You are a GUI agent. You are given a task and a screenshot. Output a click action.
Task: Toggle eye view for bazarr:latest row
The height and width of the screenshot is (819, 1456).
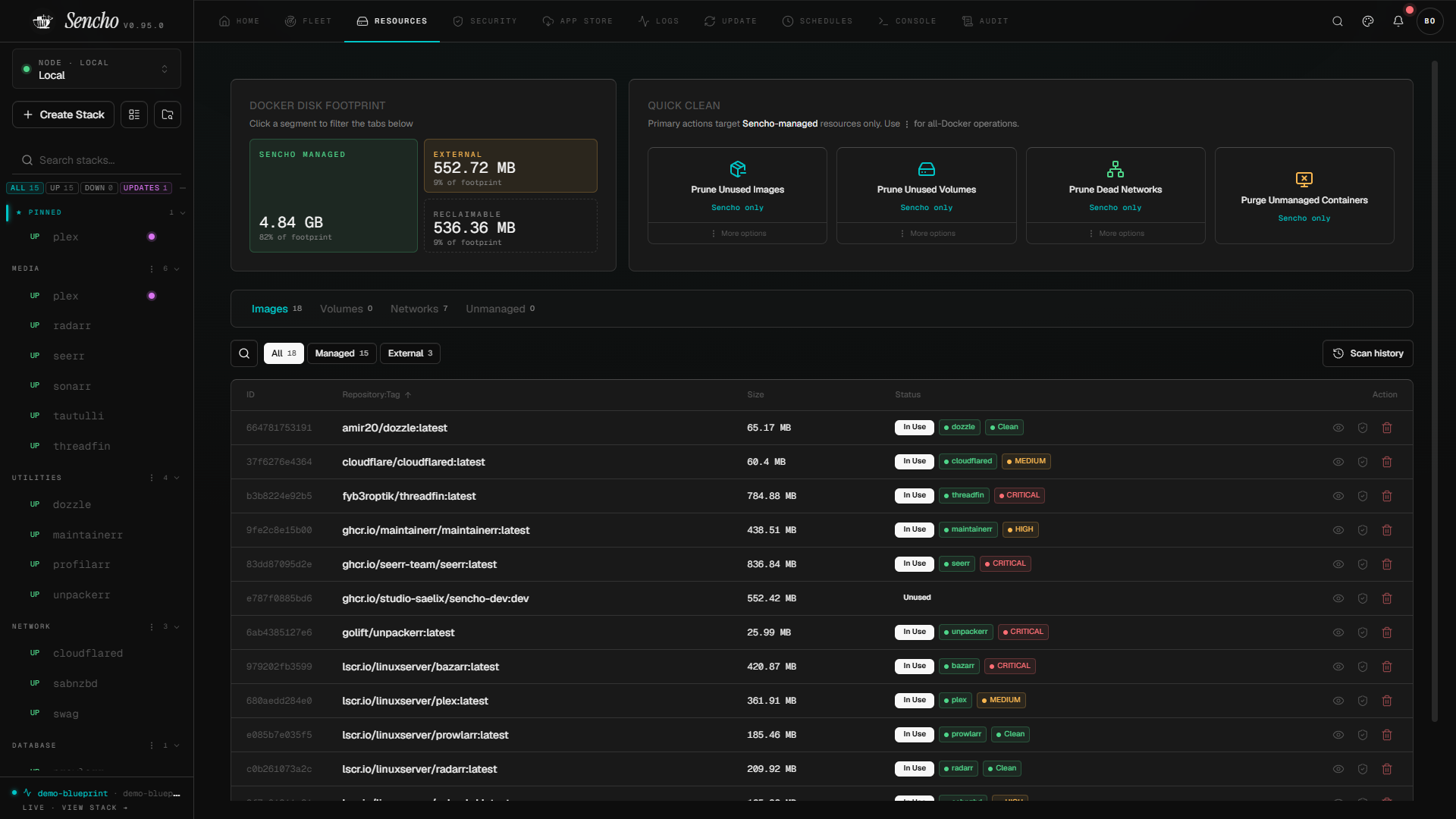[1338, 667]
